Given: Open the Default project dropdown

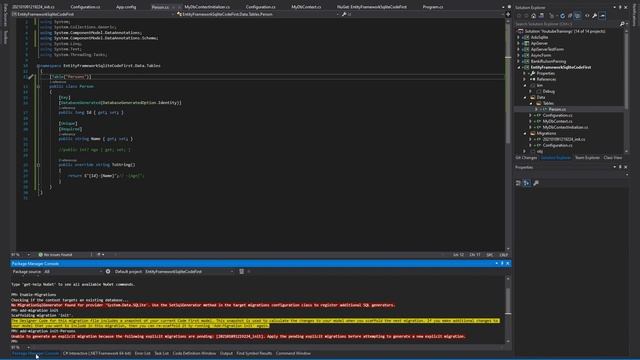Looking at the screenshot, I should point(189,271).
